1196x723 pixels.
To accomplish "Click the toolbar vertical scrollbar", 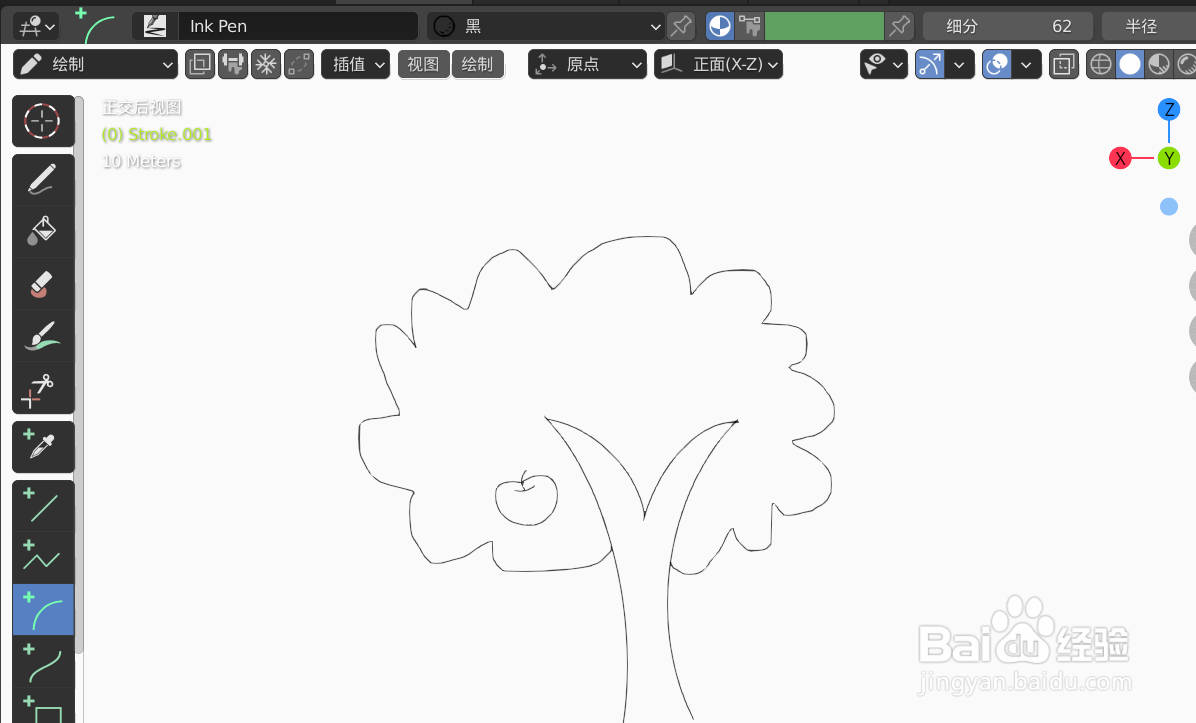I will click(79, 374).
